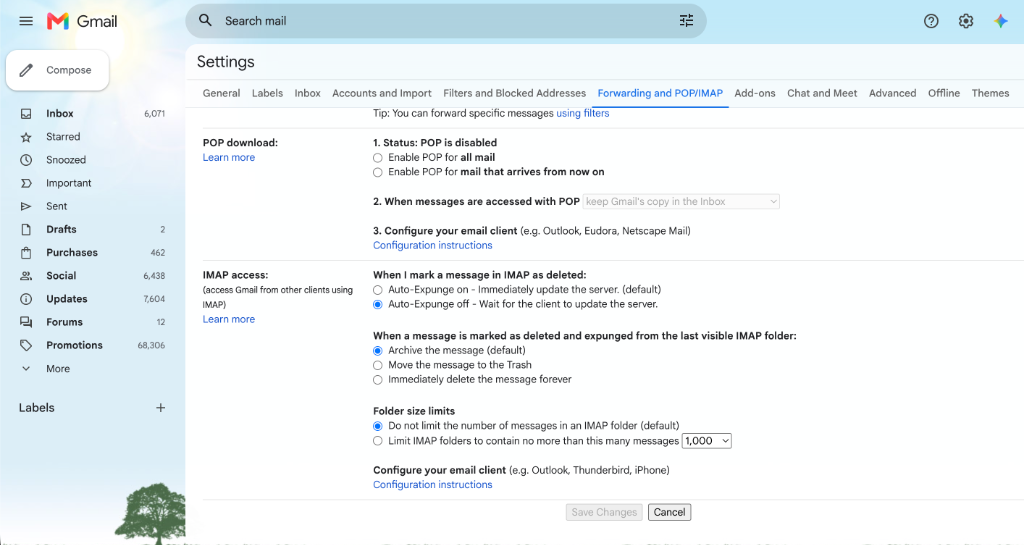Open the main menu hamburger icon
Image resolution: width=1024 pixels, height=545 pixels.
coord(25,21)
